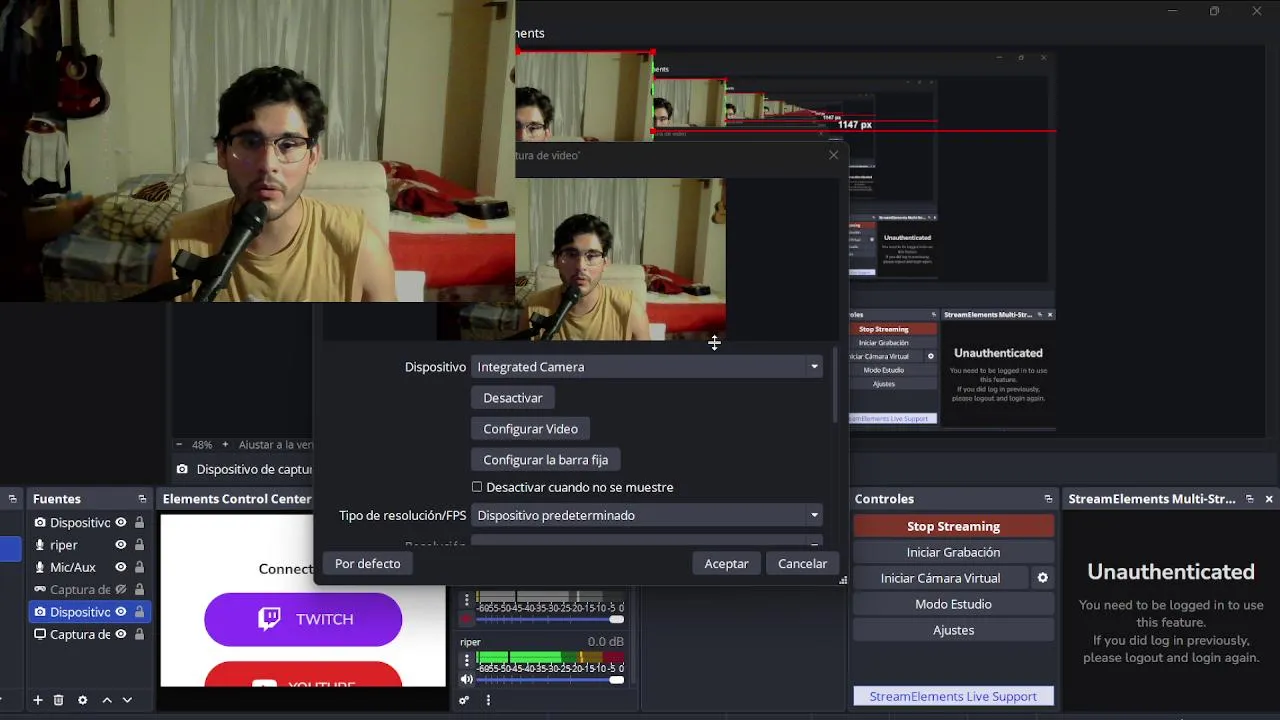Show the hidden Captura source via crossed eye
Viewport: 1280px width, 720px height.
coord(120,590)
